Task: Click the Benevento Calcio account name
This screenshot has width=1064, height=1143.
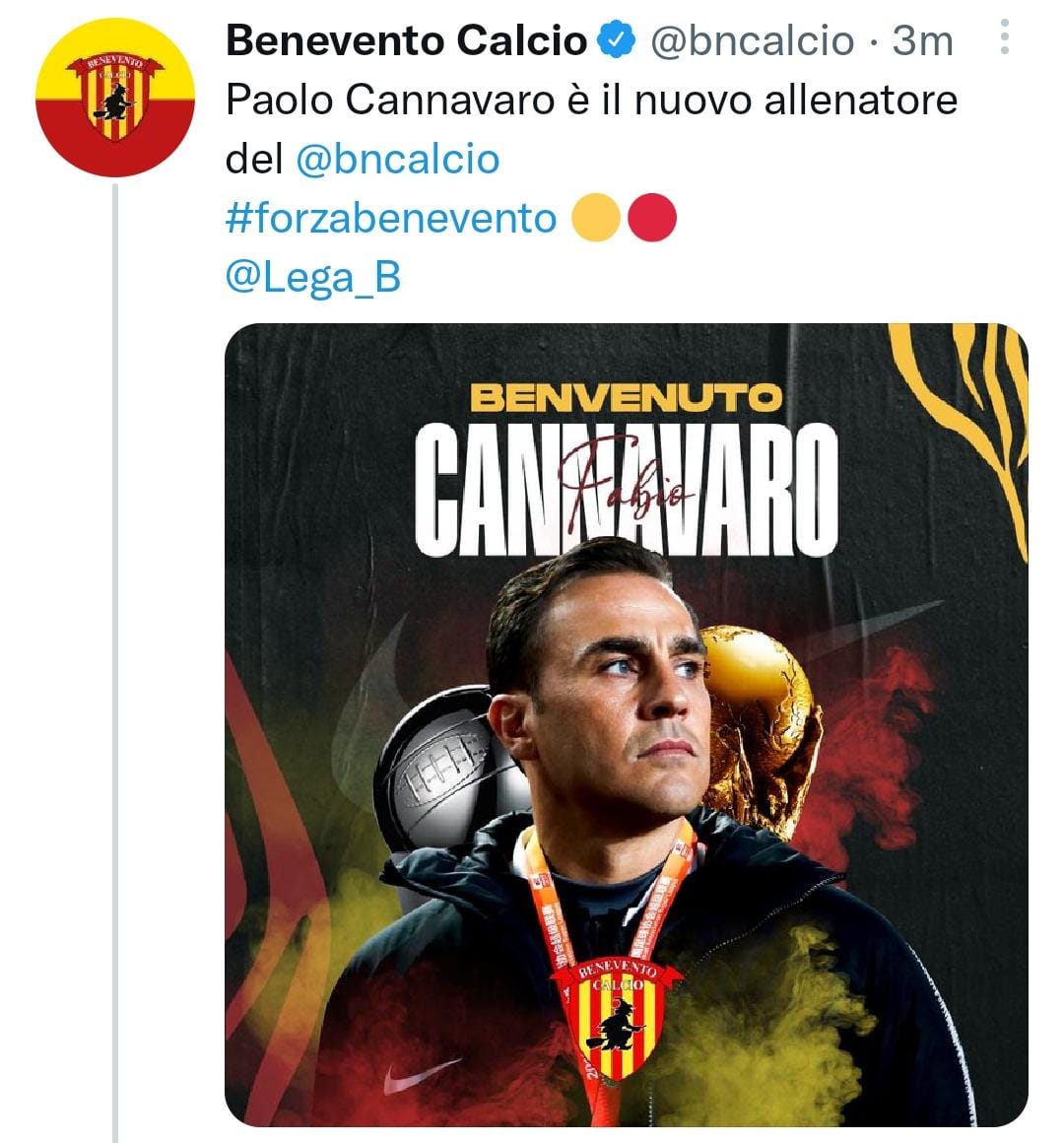Action: point(407,40)
